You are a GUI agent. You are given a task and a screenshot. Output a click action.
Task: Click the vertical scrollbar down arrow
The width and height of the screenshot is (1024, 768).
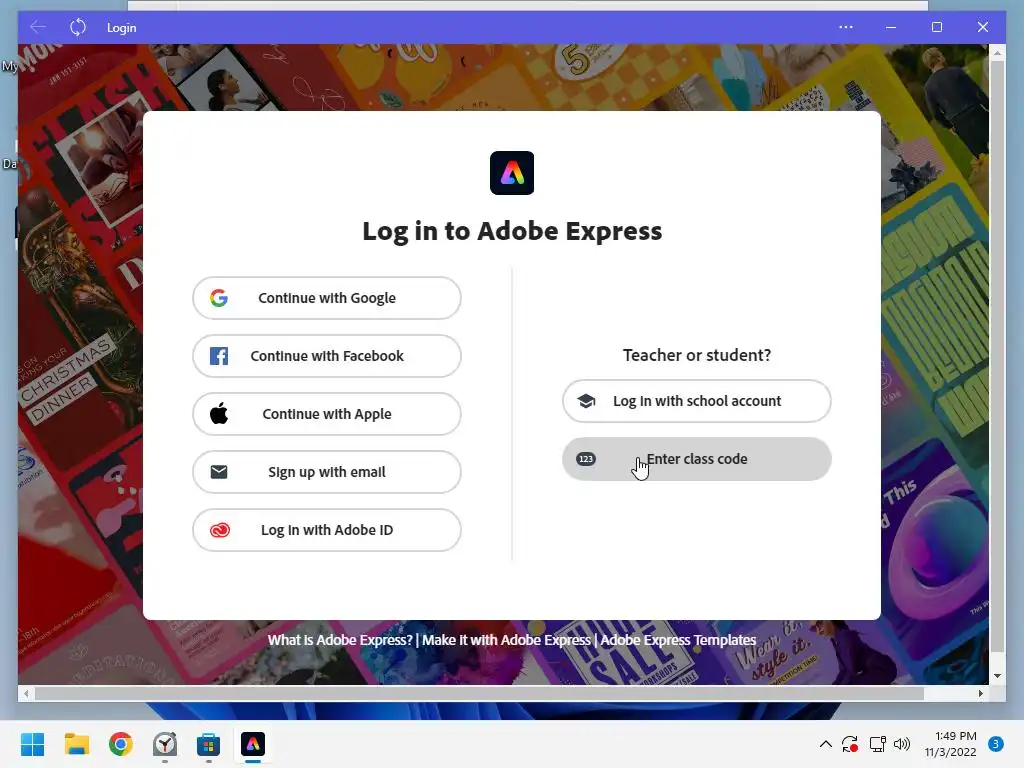coord(997,676)
